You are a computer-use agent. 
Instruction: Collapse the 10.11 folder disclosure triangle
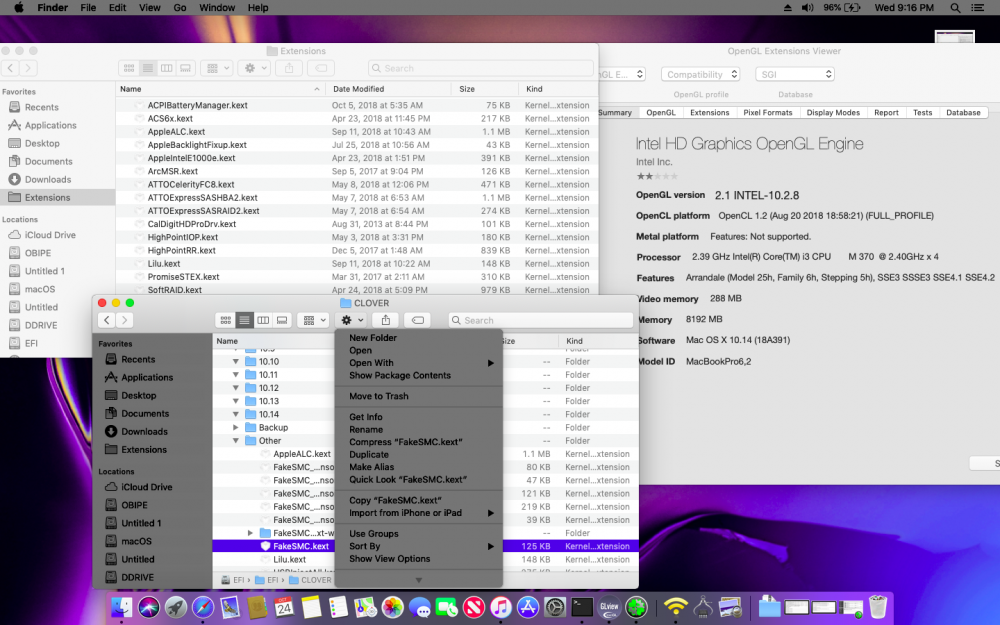click(235, 375)
